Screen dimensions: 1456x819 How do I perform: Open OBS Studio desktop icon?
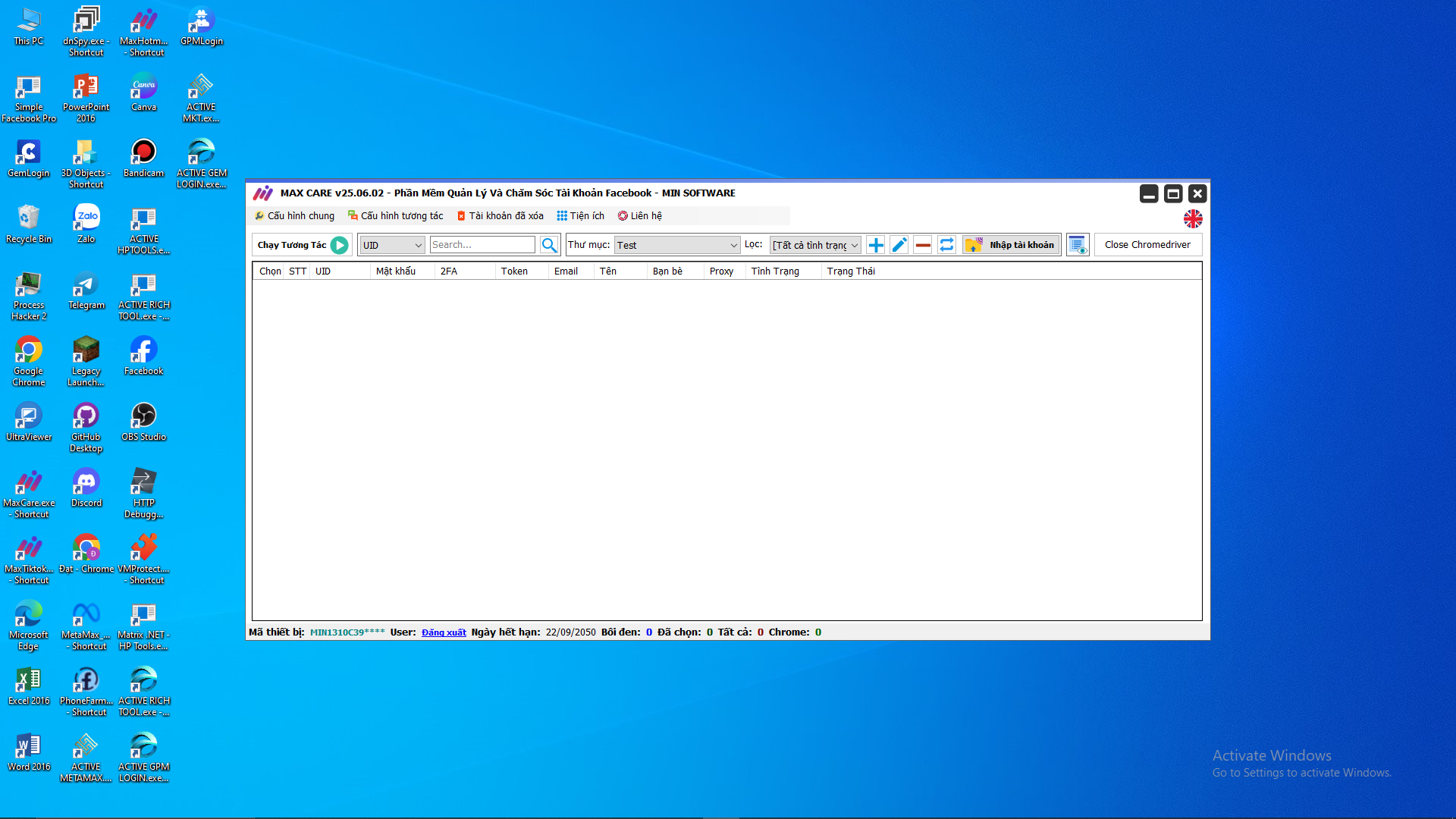click(x=143, y=423)
